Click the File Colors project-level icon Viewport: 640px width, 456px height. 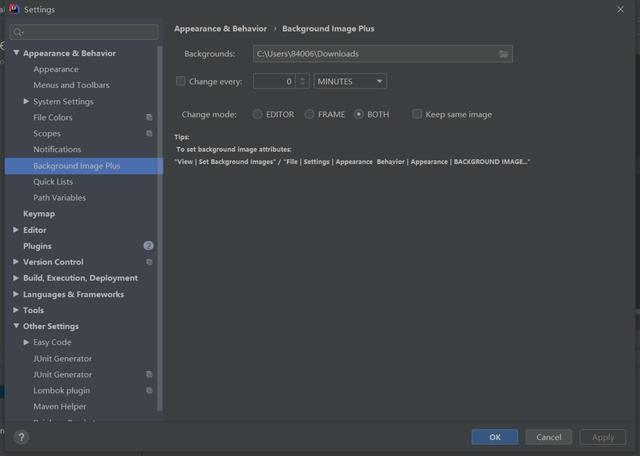149,118
